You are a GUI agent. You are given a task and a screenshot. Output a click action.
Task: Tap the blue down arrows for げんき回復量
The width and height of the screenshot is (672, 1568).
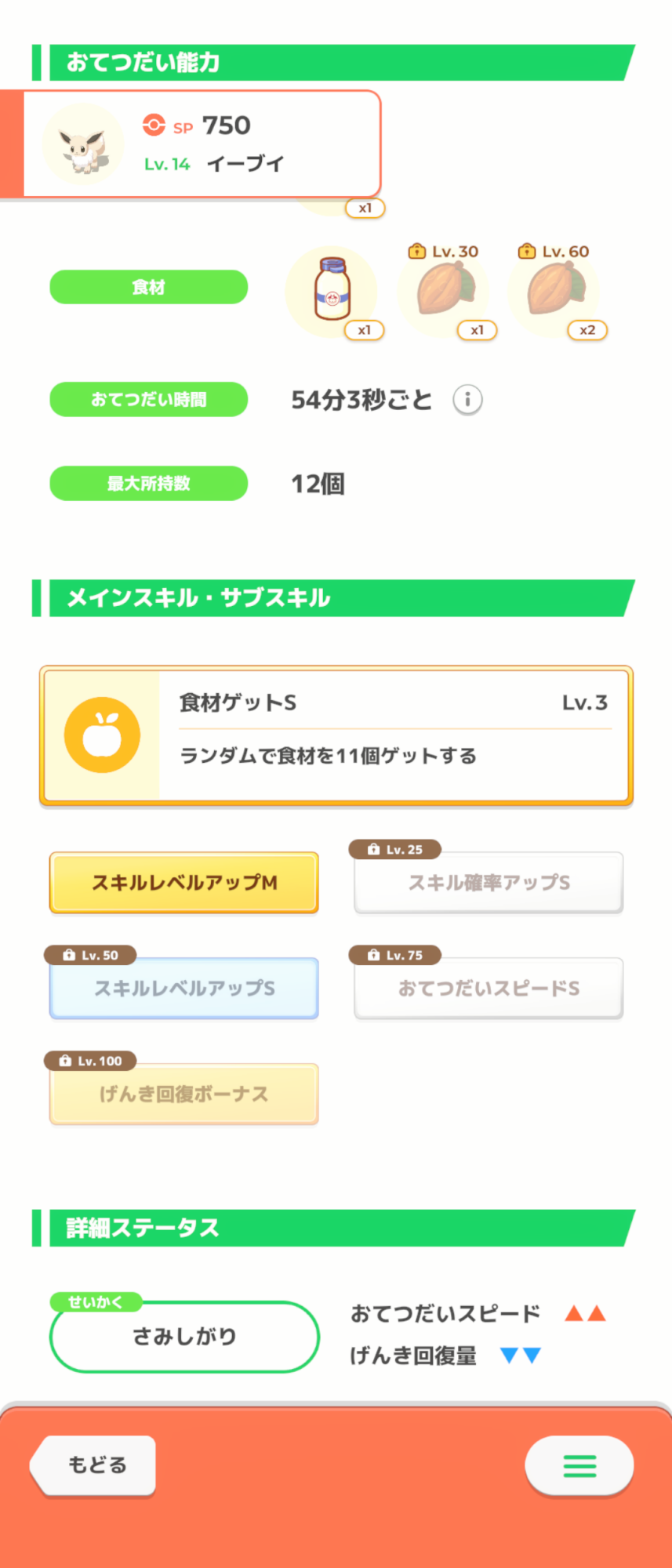click(x=521, y=1356)
